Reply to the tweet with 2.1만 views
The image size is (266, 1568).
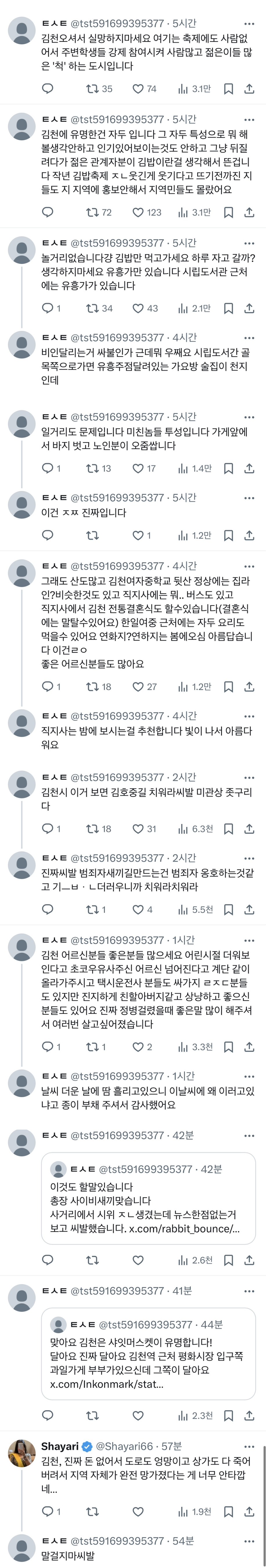tap(48, 308)
